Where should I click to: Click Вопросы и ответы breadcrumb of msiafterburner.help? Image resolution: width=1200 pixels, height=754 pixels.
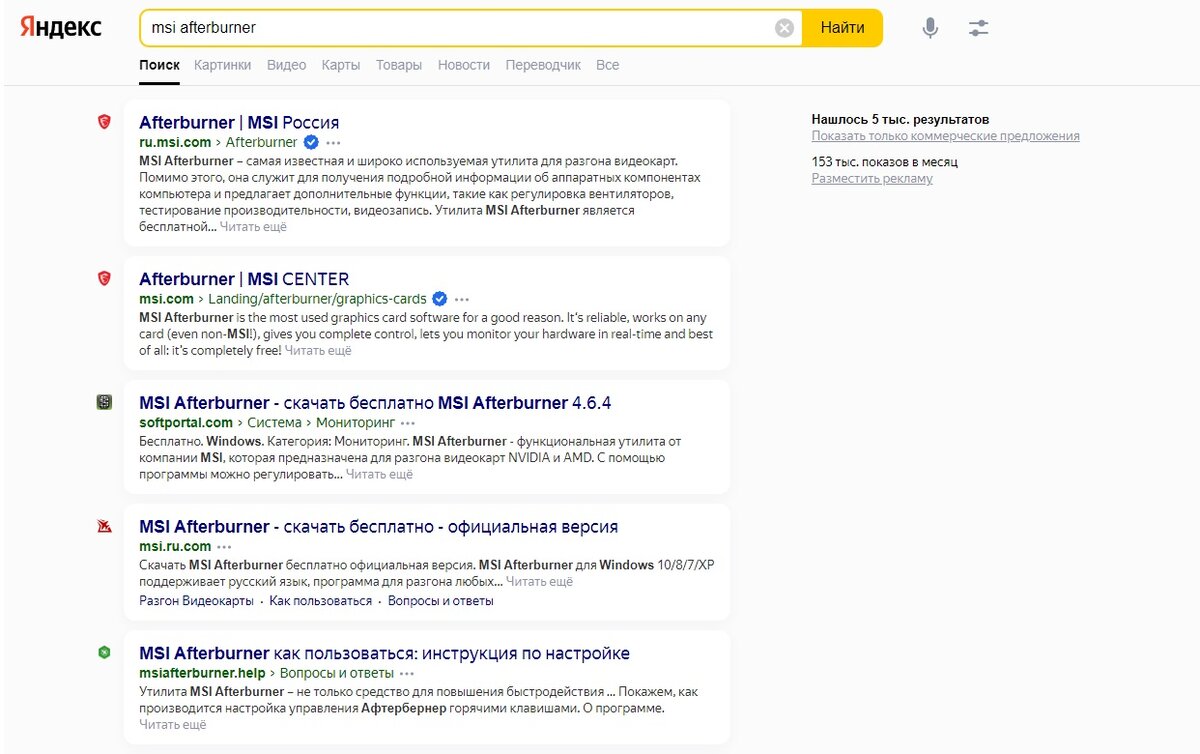[x=337, y=674]
